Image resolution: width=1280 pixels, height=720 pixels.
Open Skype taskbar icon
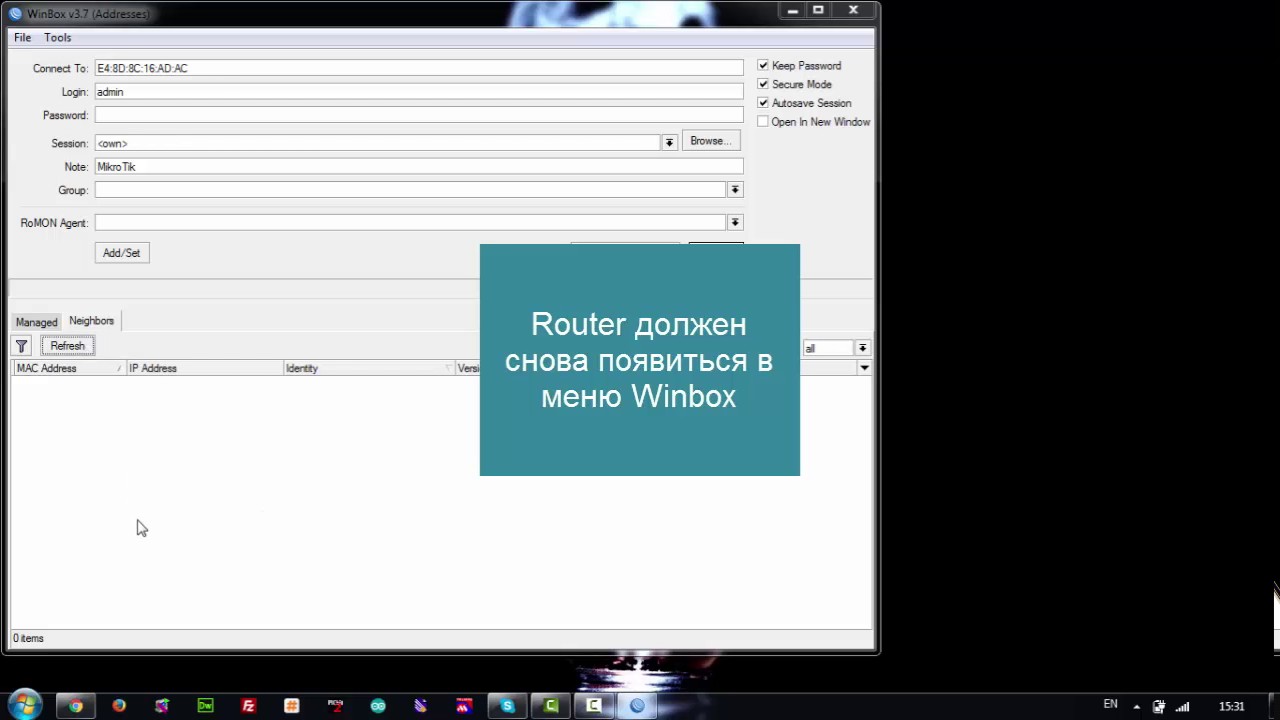point(507,705)
